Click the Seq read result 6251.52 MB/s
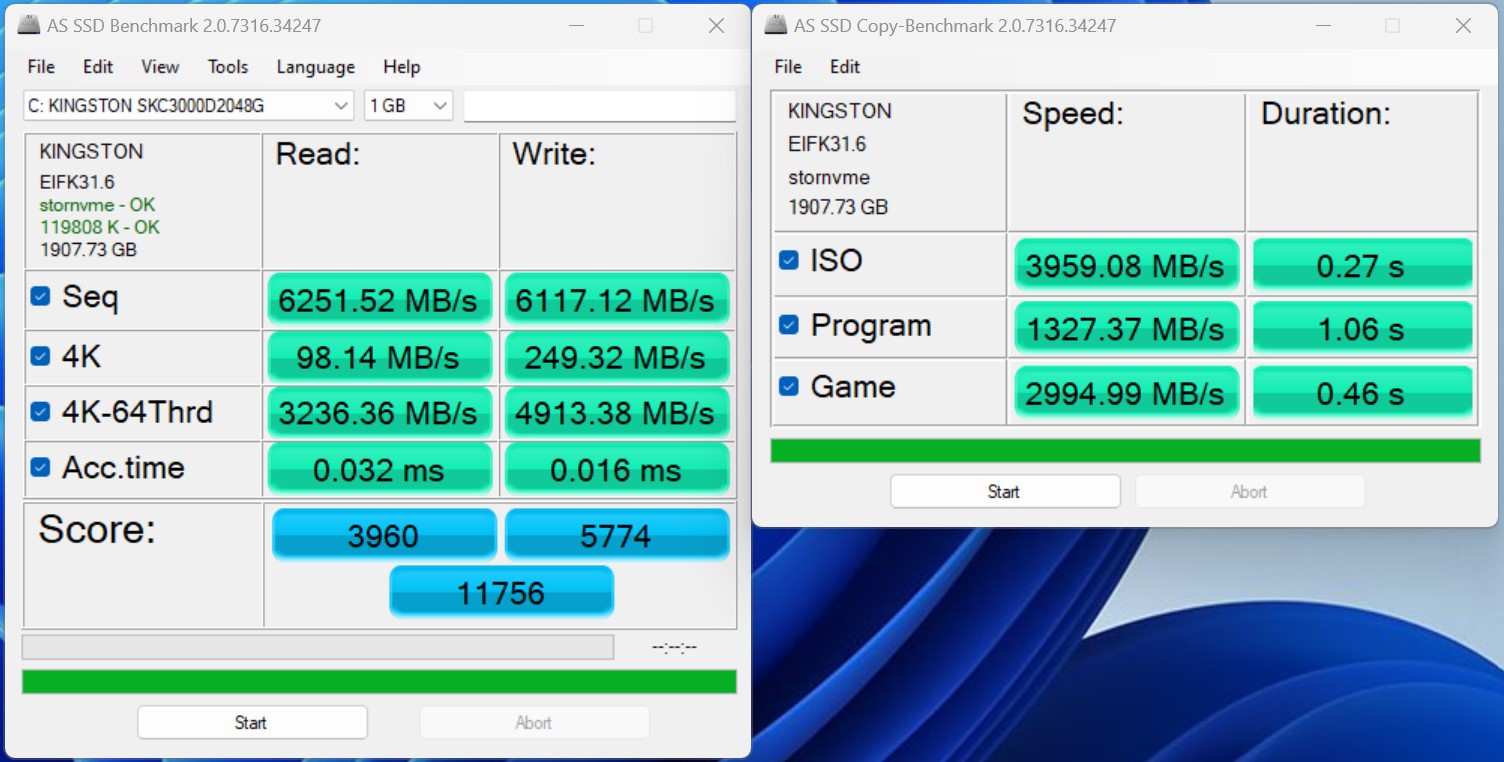Image resolution: width=1504 pixels, height=762 pixels. tap(379, 299)
